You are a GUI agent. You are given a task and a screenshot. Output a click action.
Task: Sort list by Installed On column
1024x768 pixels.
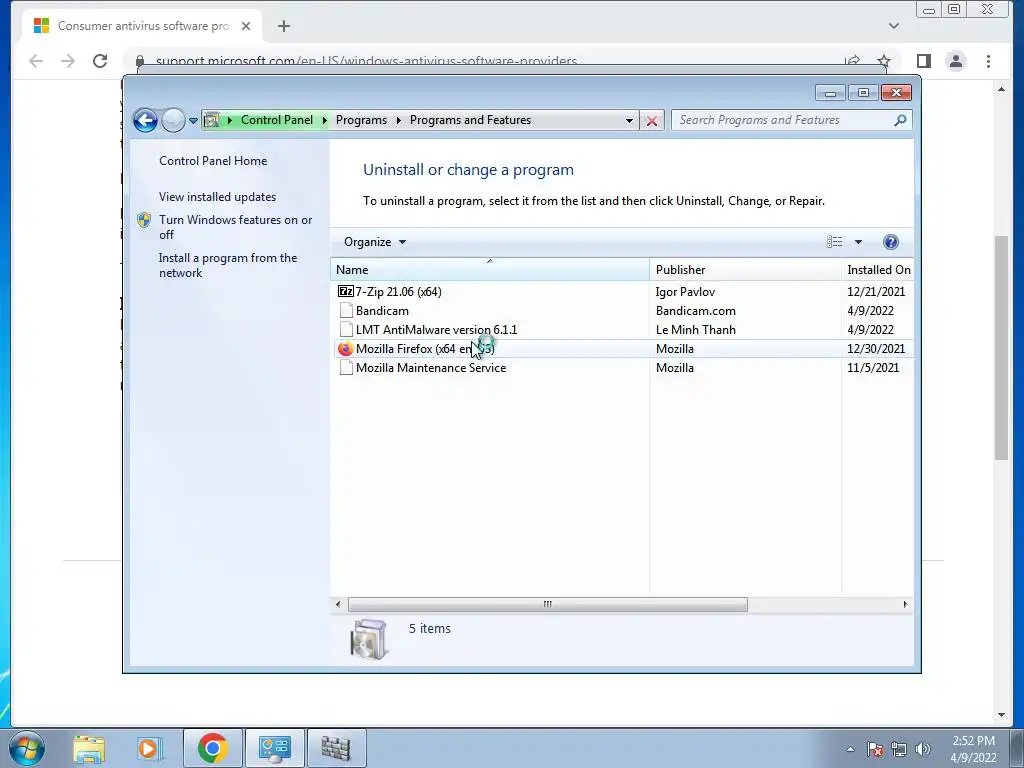click(878, 270)
